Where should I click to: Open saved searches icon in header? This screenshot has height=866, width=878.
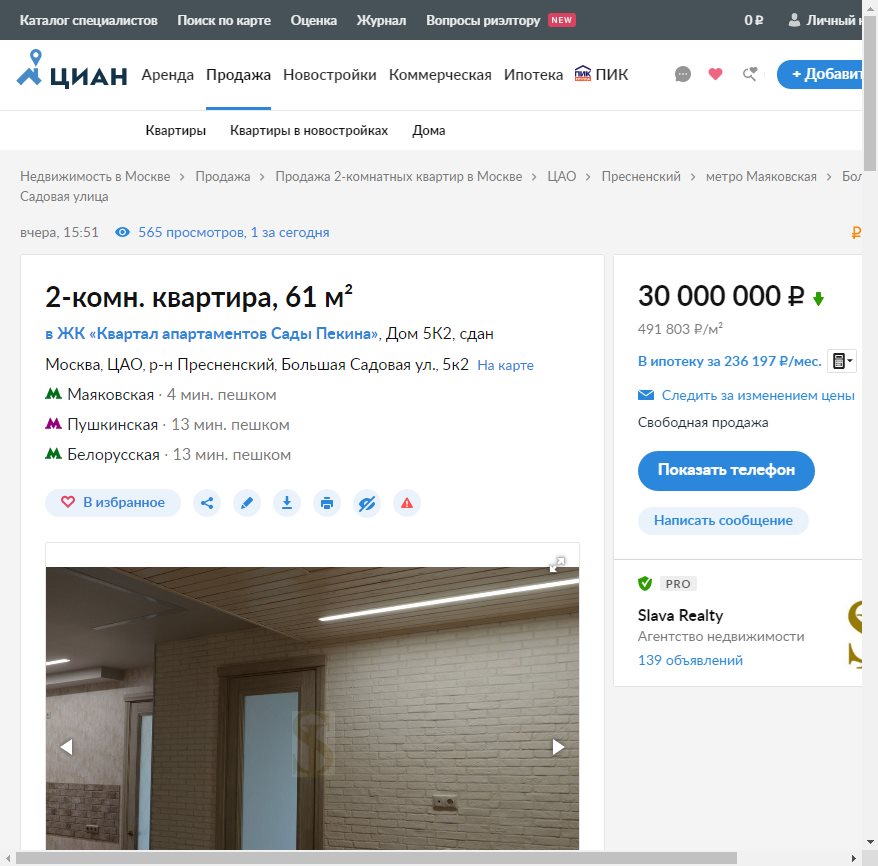(749, 74)
